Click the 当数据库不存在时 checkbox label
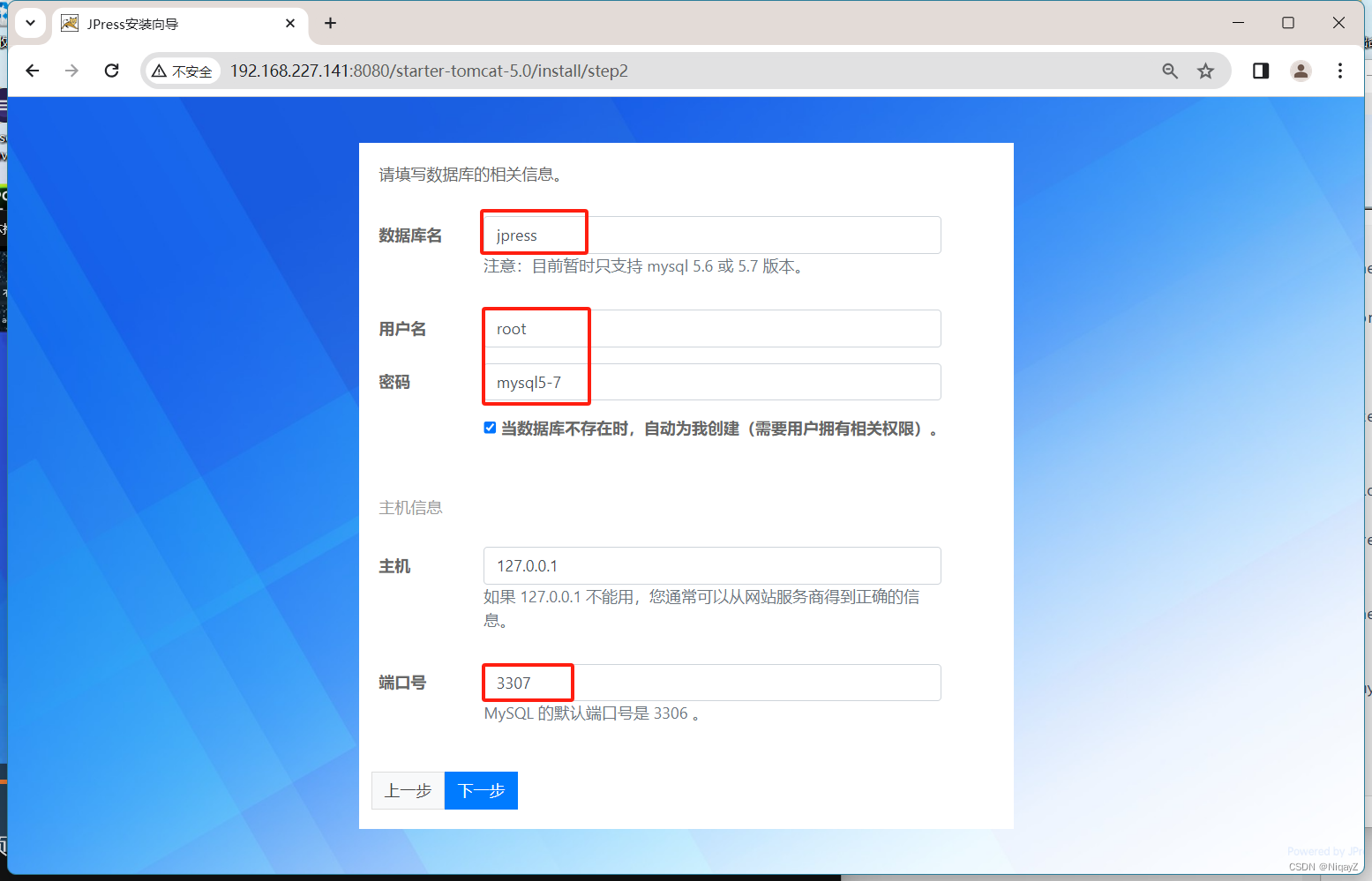 click(719, 429)
